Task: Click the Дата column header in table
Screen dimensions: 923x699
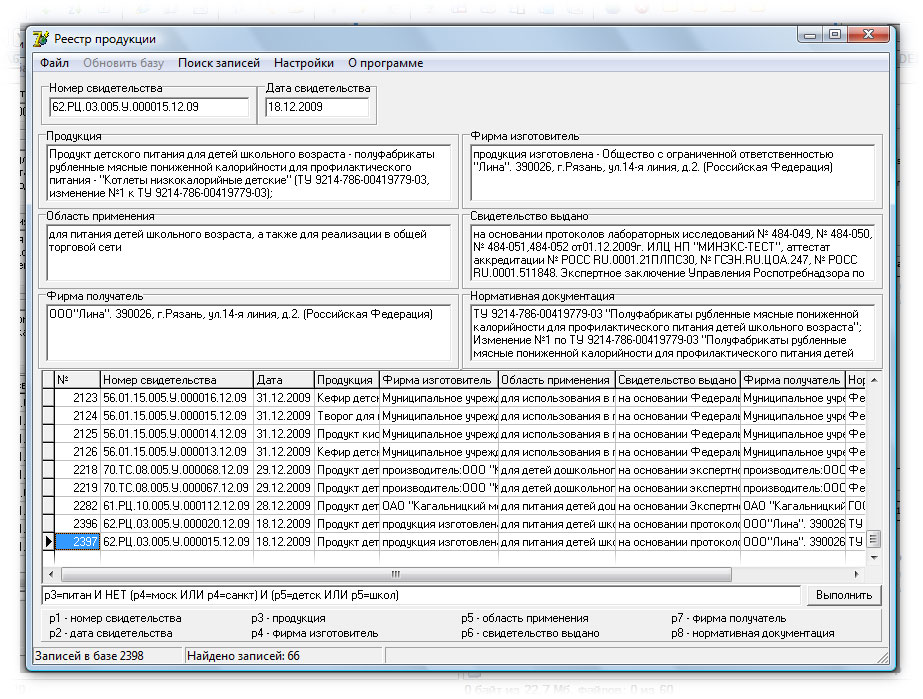Action: click(x=283, y=380)
